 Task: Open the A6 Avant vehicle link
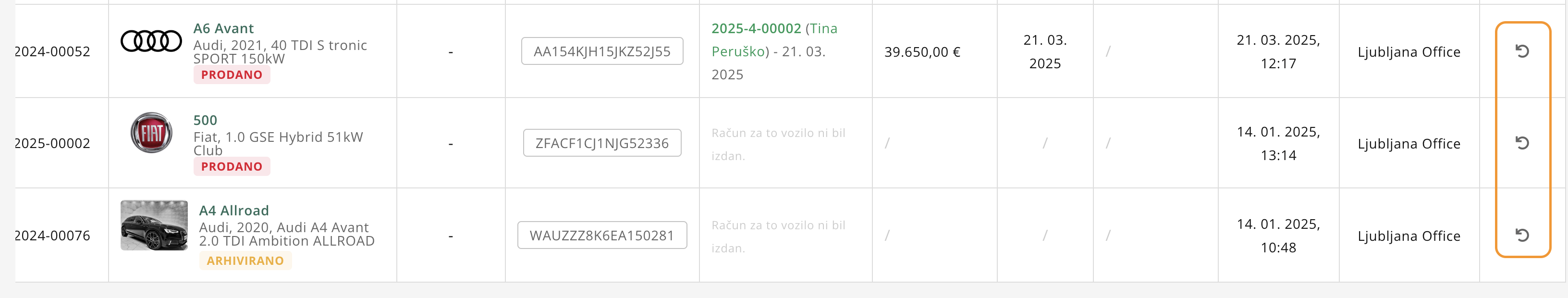coord(223,29)
